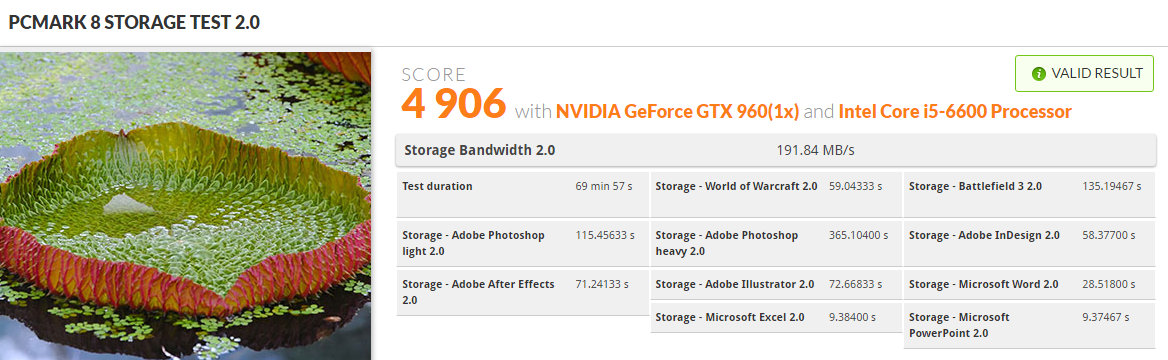Click Storage - Battlefield 3 2.0 entry

(1029, 195)
